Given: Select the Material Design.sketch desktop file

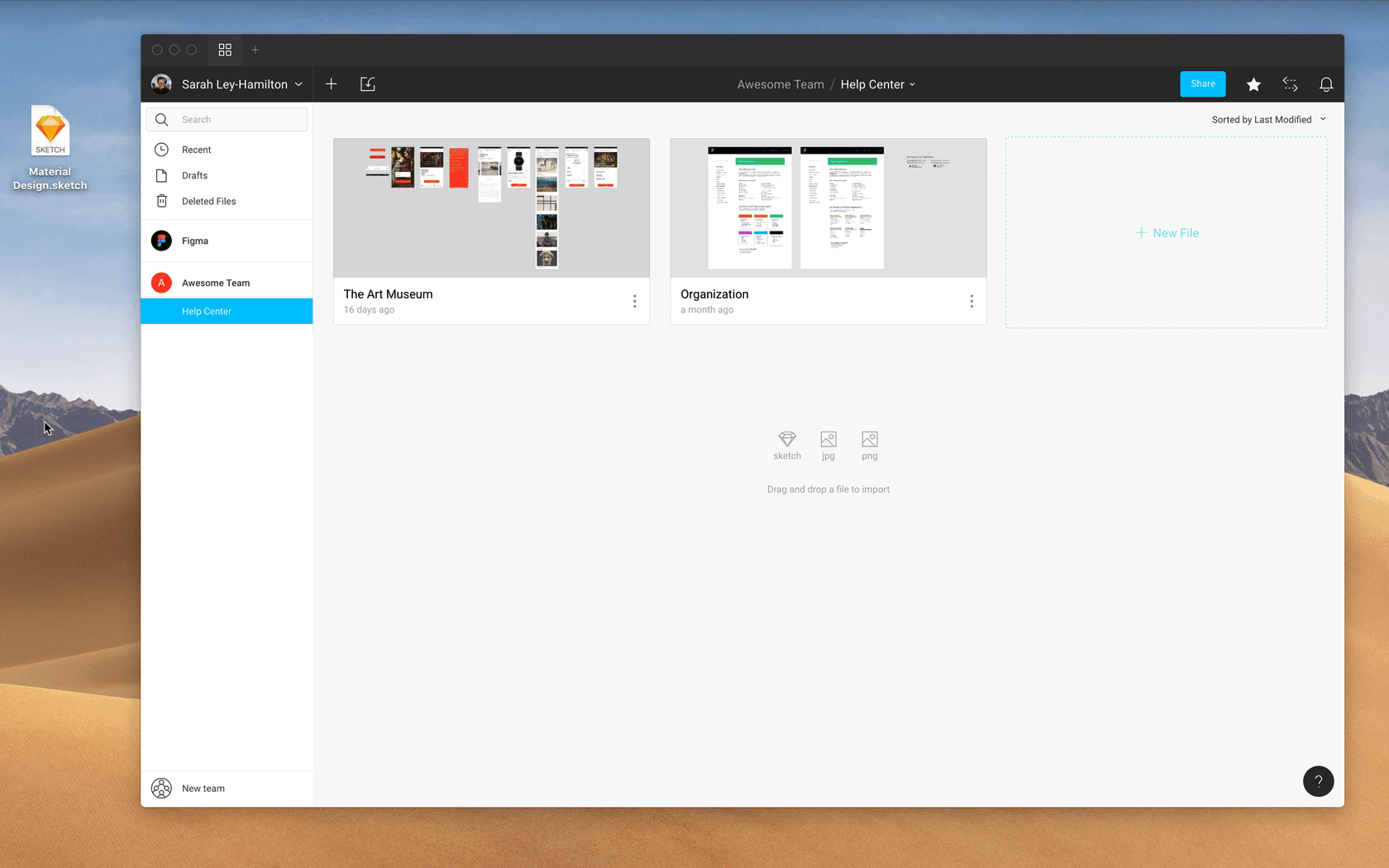Looking at the screenshot, I should pyautogui.click(x=50, y=147).
